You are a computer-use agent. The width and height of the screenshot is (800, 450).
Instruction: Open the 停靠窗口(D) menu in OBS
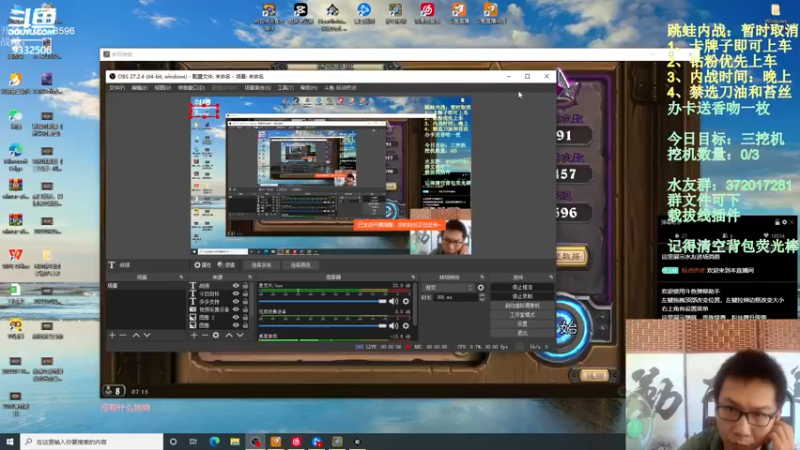(191, 88)
